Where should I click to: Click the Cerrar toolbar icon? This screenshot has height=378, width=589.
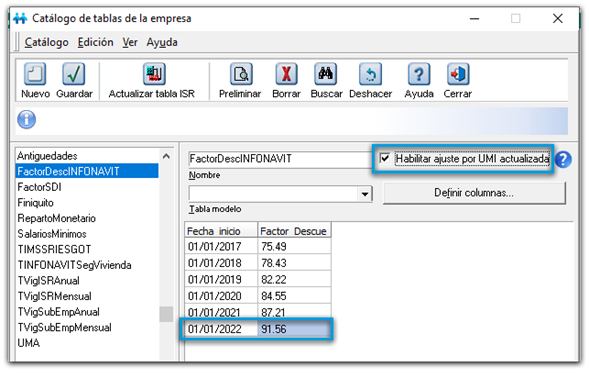pyautogui.click(x=458, y=74)
